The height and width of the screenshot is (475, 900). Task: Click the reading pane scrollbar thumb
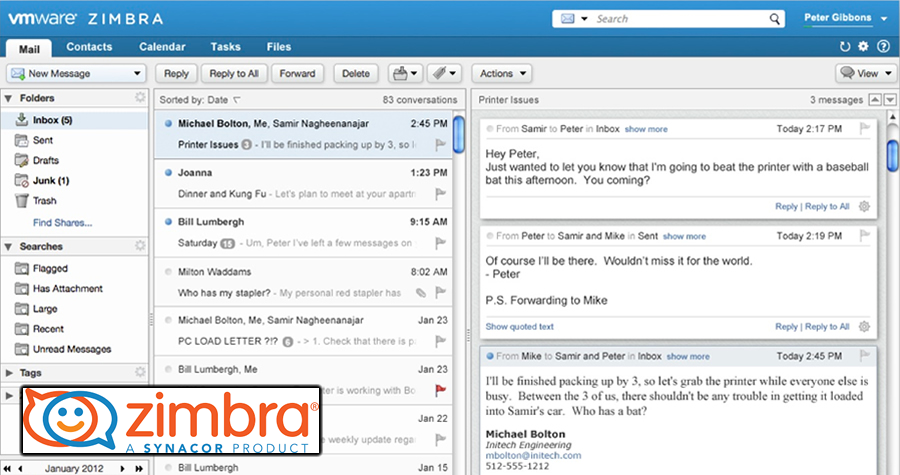click(893, 155)
